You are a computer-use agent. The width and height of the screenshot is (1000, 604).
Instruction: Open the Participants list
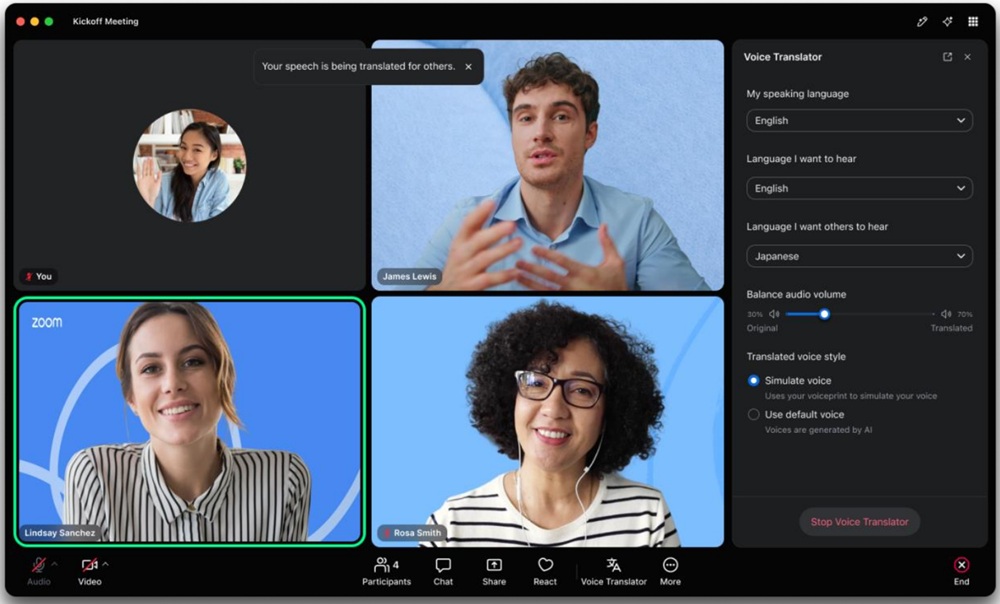(386, 571)
